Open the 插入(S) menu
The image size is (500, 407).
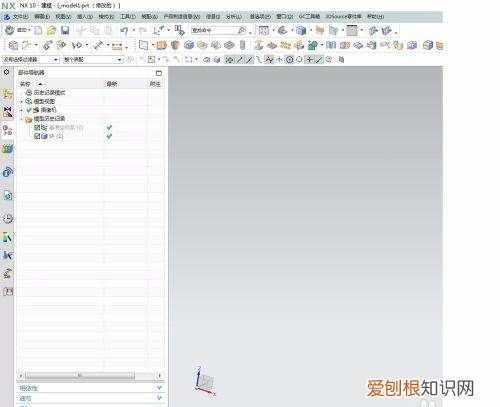tap(85, 16)
